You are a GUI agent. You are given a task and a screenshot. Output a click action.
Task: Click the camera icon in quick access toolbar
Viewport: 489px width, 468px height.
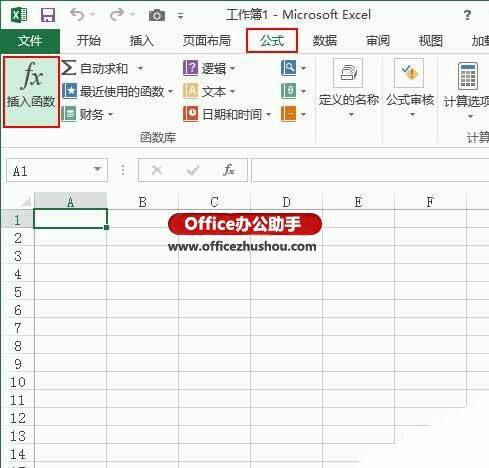[x=157, y=15]
